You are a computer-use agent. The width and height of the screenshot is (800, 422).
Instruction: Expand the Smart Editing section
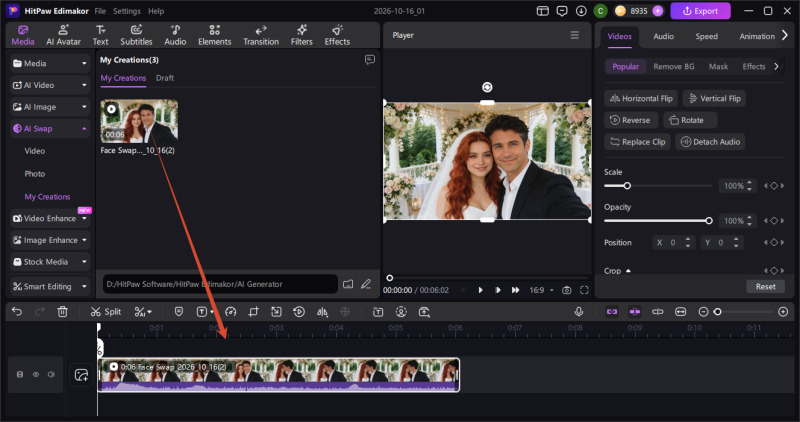coord(50,286)
